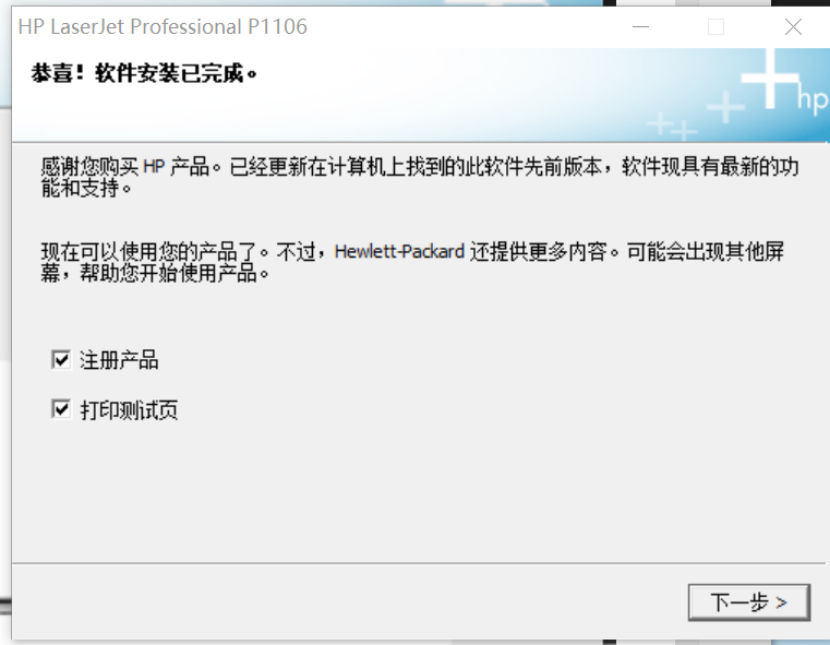Click the separator line above 下一步 button
This screenshot has width=830, height=645.
(x=418, y=563)
